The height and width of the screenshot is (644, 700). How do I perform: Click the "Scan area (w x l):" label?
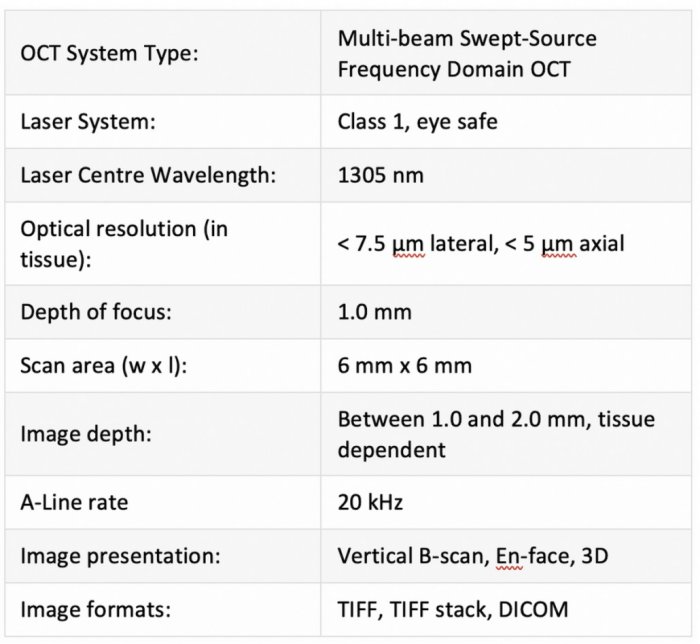pos(106,365)
